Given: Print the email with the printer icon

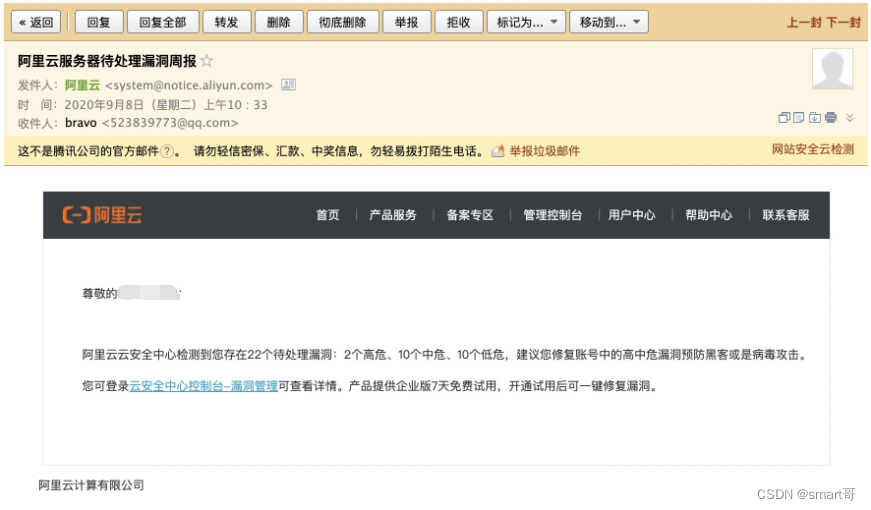Looking at the screenshot, I should (831, 117).
